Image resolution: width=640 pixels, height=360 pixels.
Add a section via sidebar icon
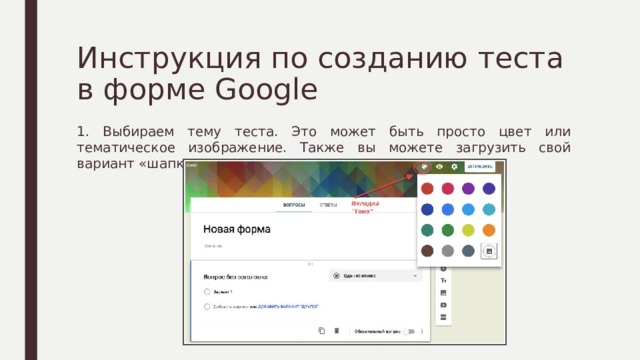444,318
